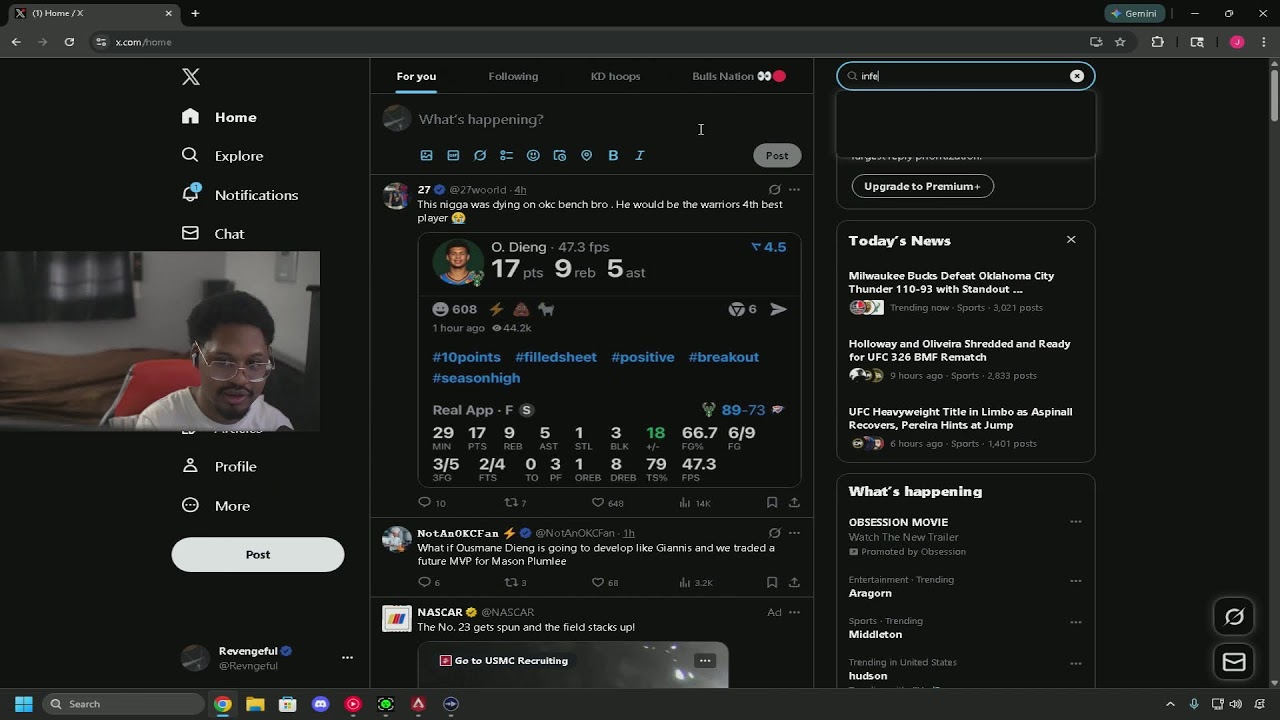Reply to NotAnOKCFan's post
Image resolution: width=1280 pixels, height=720 pixels.
[x=430, y=582]
